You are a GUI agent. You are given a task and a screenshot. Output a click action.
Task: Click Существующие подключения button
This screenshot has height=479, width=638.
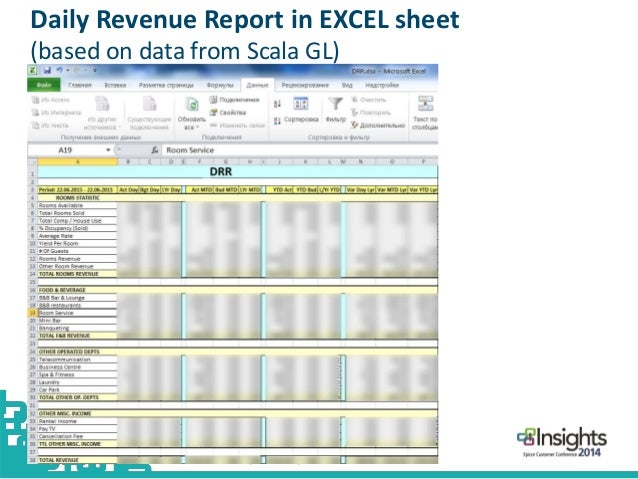point(149,113)
